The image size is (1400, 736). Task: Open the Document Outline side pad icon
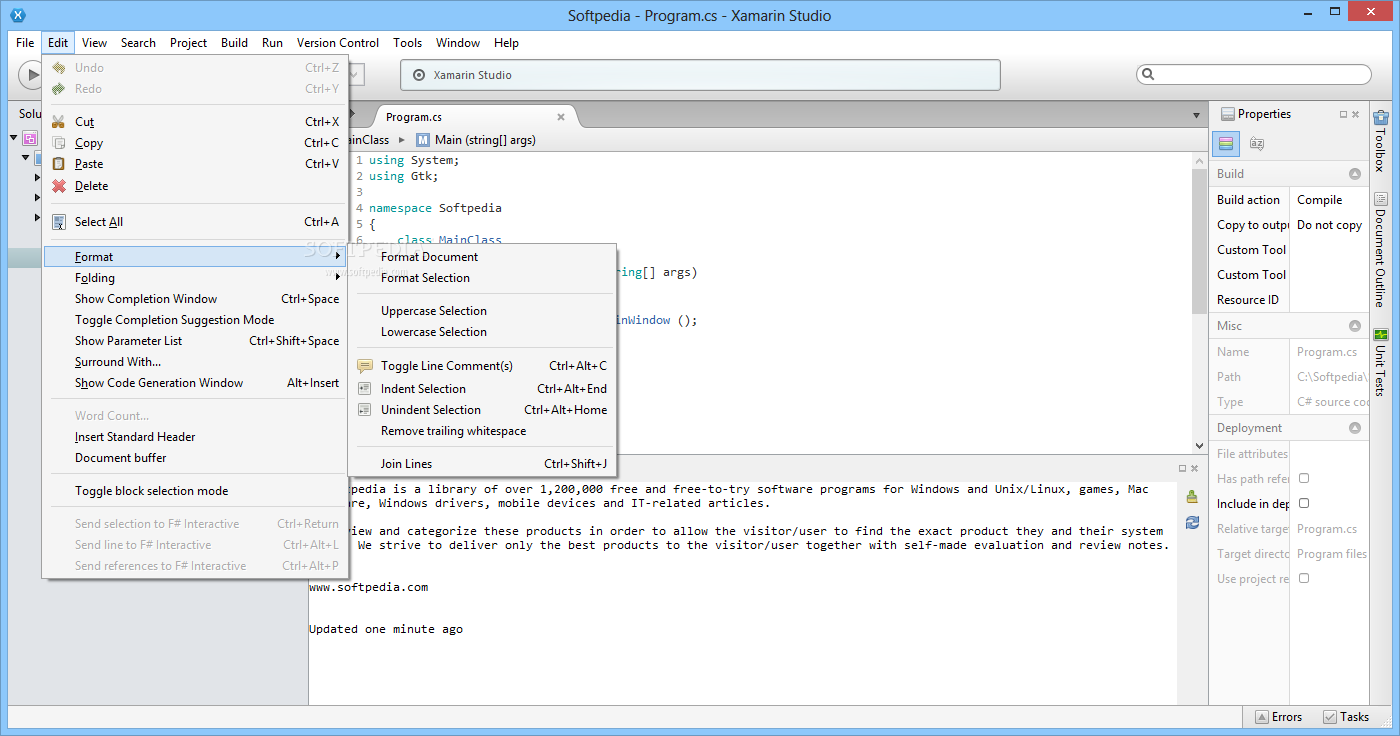point(1381,199)
